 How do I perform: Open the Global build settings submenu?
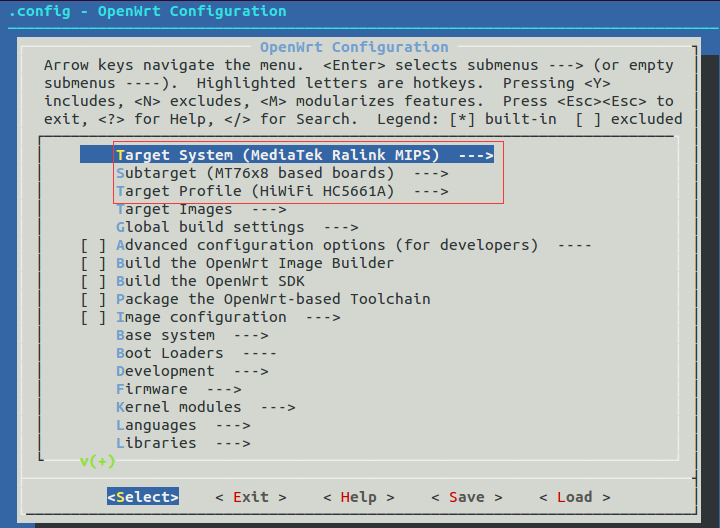[237, 227]
